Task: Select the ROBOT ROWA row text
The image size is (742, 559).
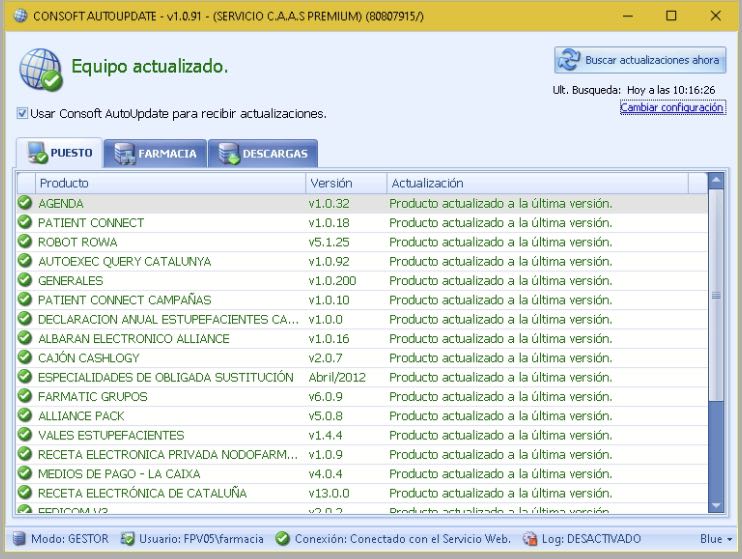Action: (78, 242)
